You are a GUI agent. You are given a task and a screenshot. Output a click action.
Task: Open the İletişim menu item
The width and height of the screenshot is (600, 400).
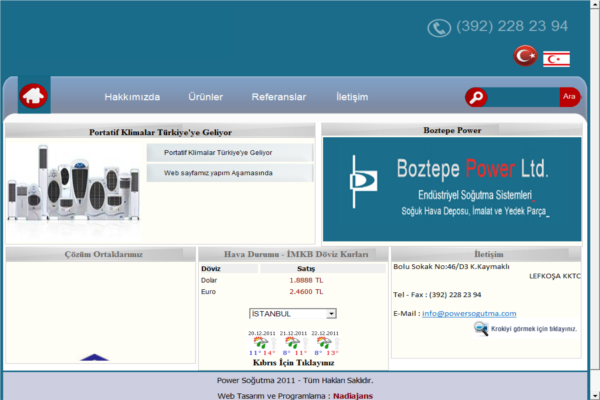tap(352, 97)
